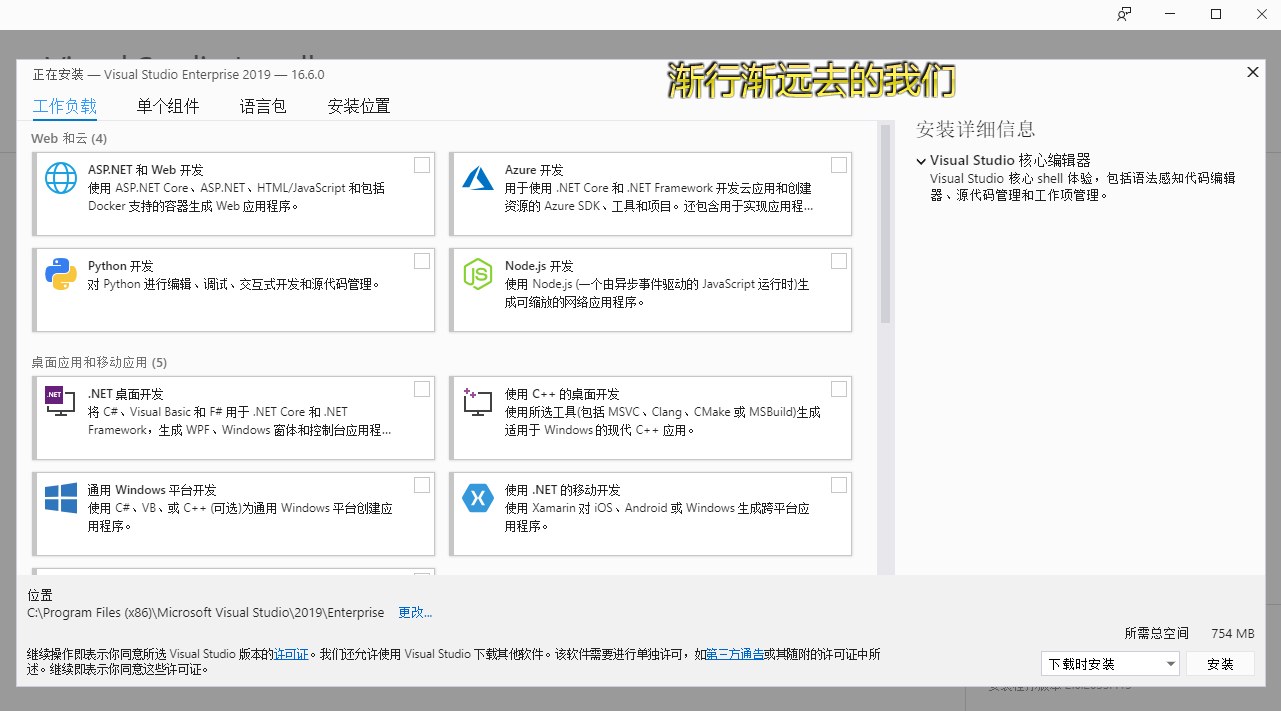Image resolution: width=1281 pixels, height=711 pixels.
Task: Select the 使用 .NET 的移动开发 checkbox
Action: (839, 485)
